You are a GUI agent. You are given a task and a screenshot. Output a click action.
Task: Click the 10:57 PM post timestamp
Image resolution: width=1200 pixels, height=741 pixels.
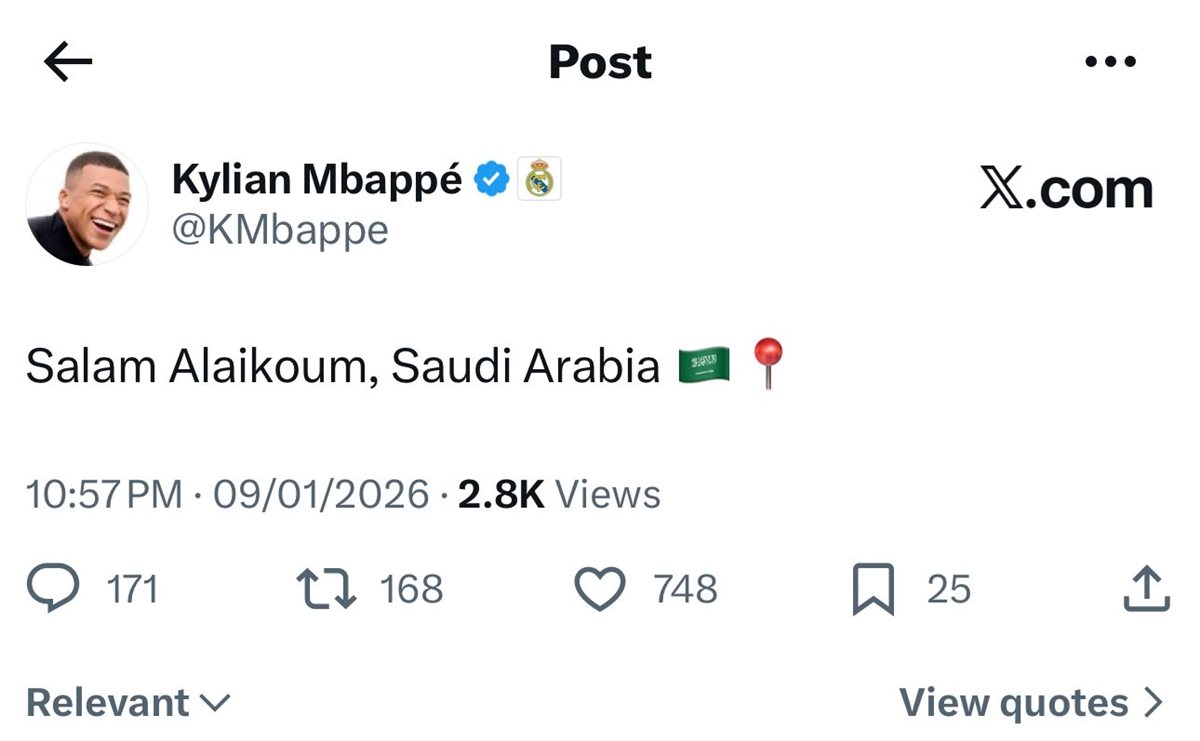coord(104,495)
